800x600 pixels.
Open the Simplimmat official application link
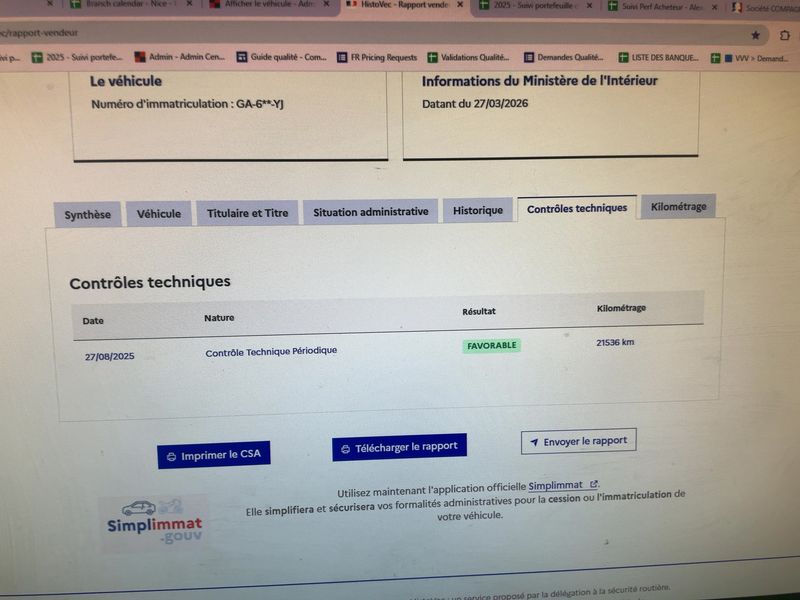click(x=563, y=485)
